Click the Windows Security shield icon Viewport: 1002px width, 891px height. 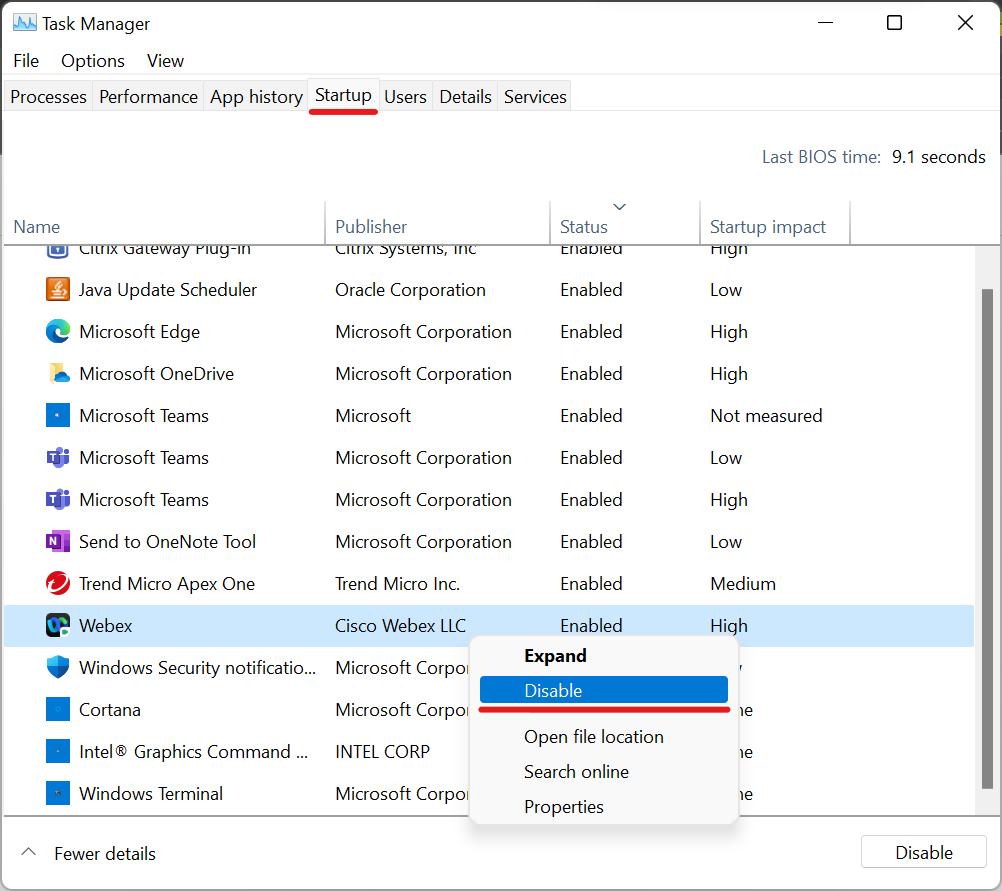coord(58,667)
